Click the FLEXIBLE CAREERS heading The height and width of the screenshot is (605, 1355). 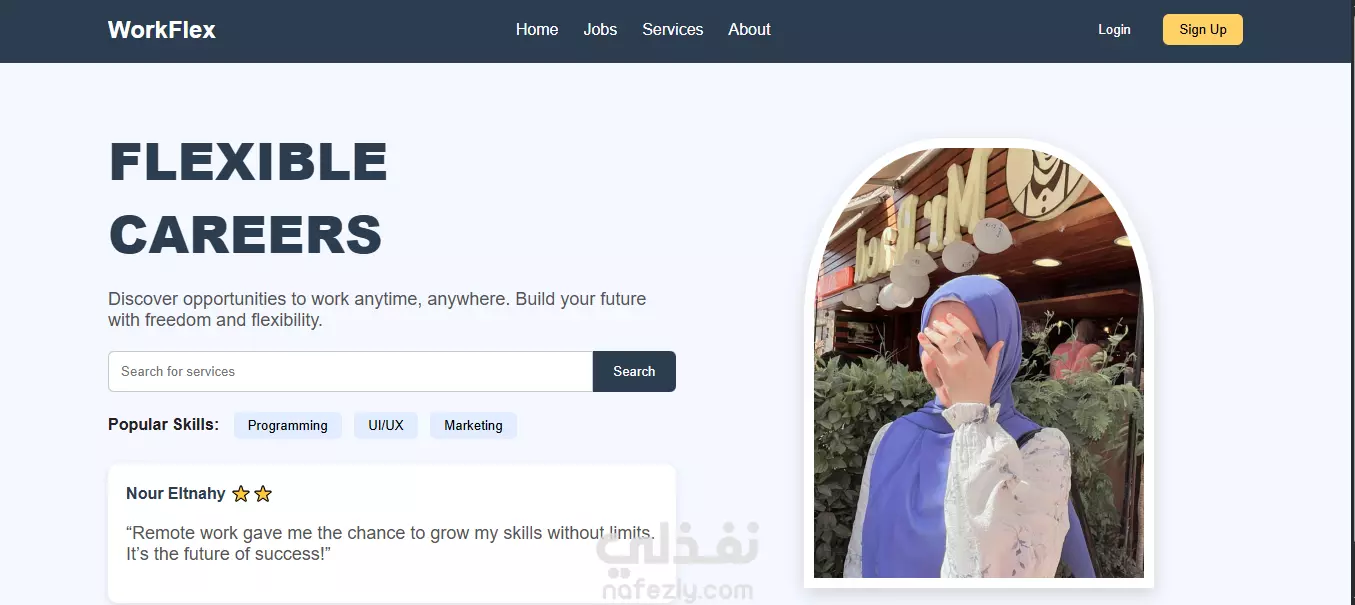(248, 198)
